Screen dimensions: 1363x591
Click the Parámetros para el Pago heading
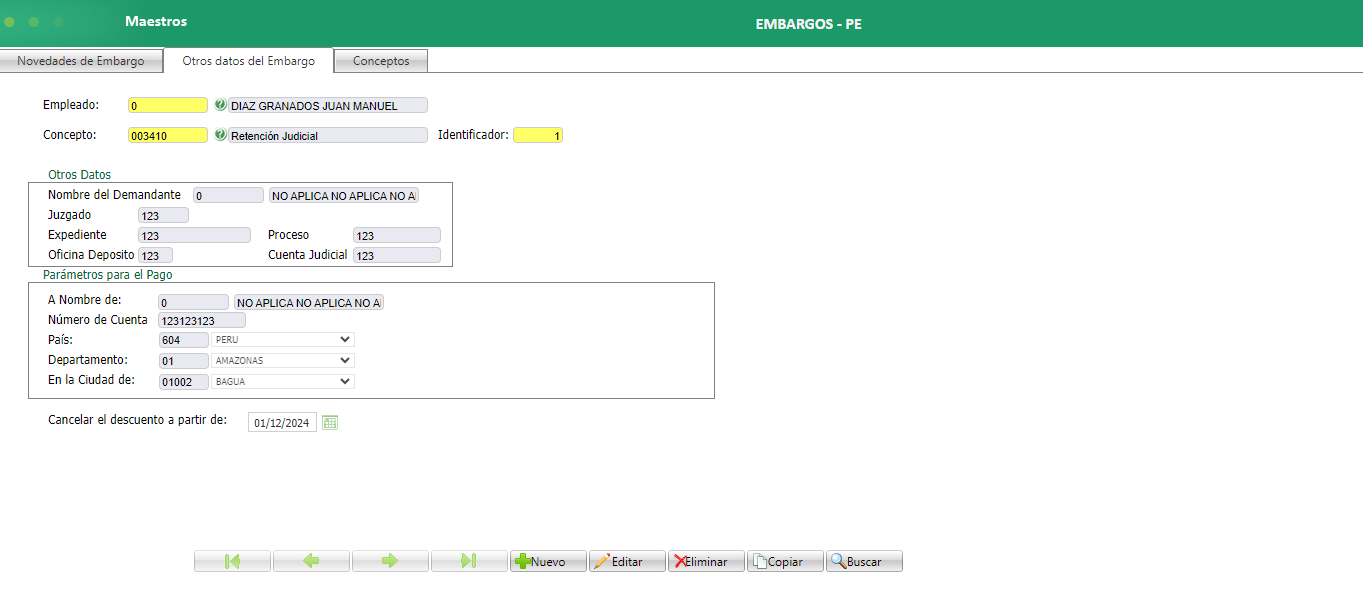(x=109, y=274)
